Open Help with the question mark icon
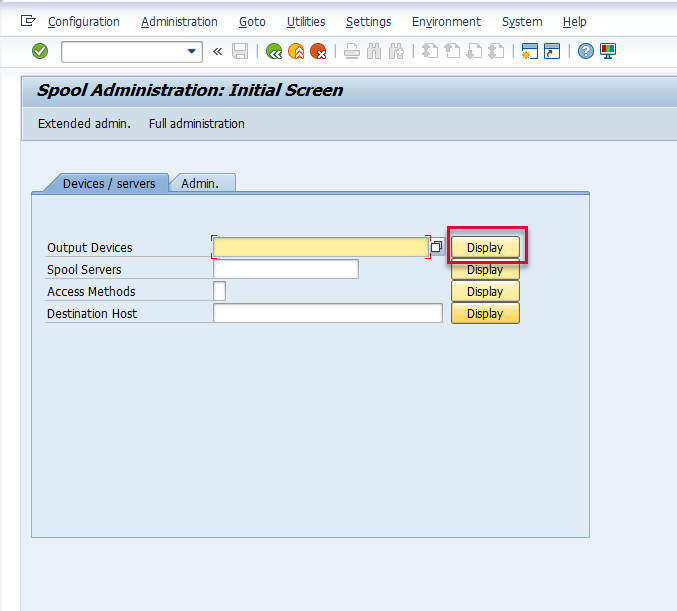The image size is (677, 611). 586,51
